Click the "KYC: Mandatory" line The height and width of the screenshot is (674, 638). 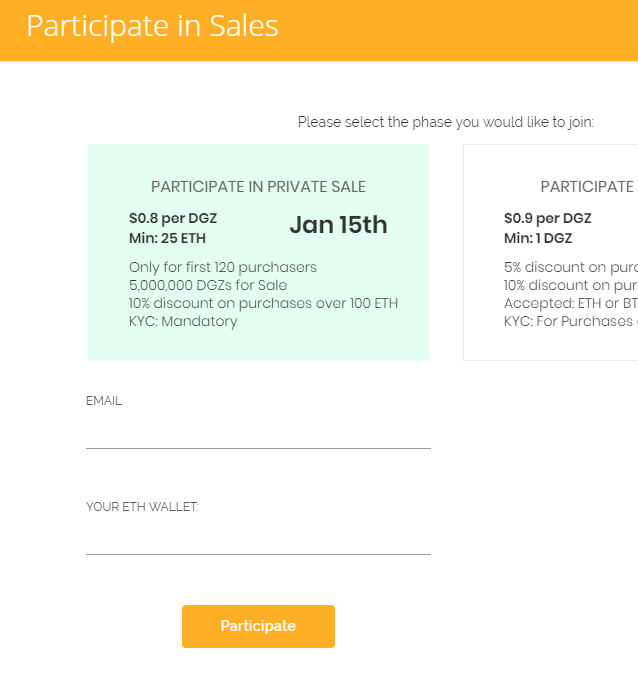point(183,321)
